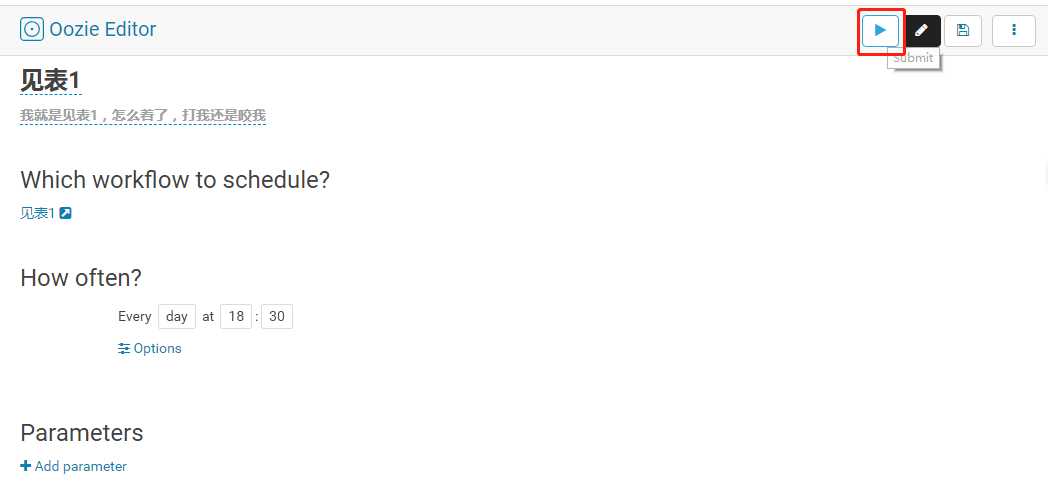Screen dimensions: 1048x483
Task: Expand the scheduling Options section
Action: pyautogui.click(x=158, y=349)
